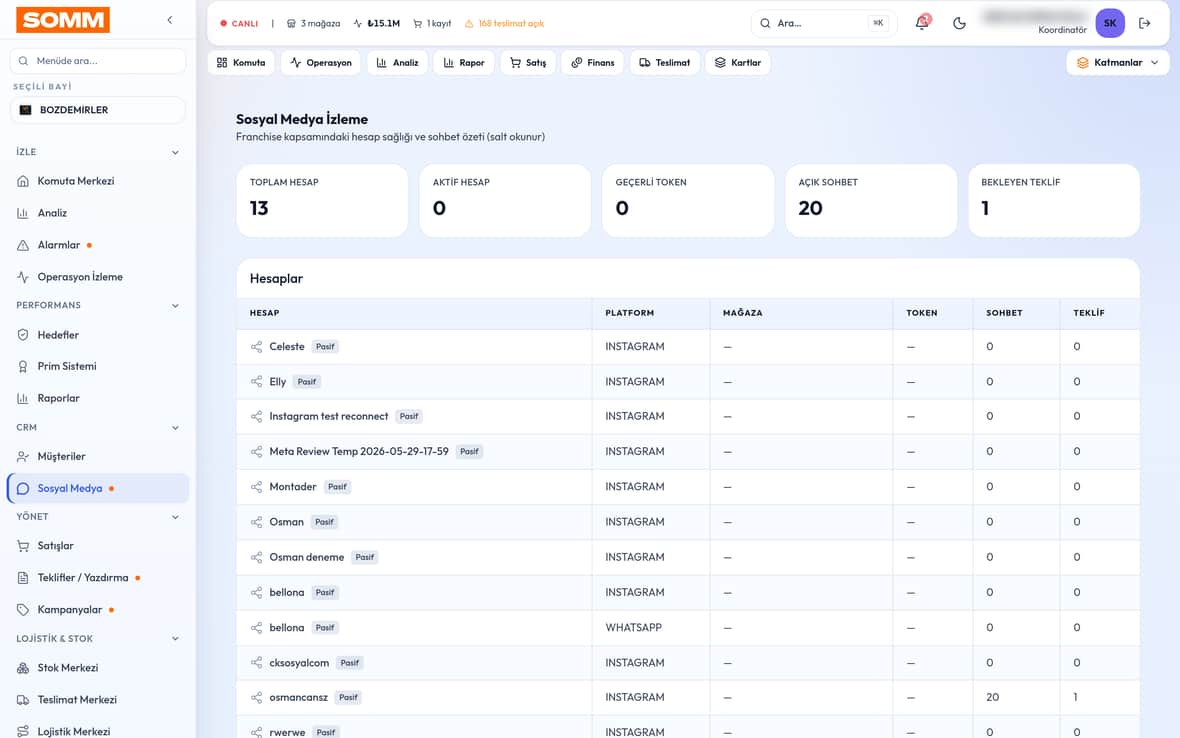Image resolution: width=1180 pixels, height=738 pixels.
Task: Click the AÇIK SOHBET card
Action: coord(871,201)
